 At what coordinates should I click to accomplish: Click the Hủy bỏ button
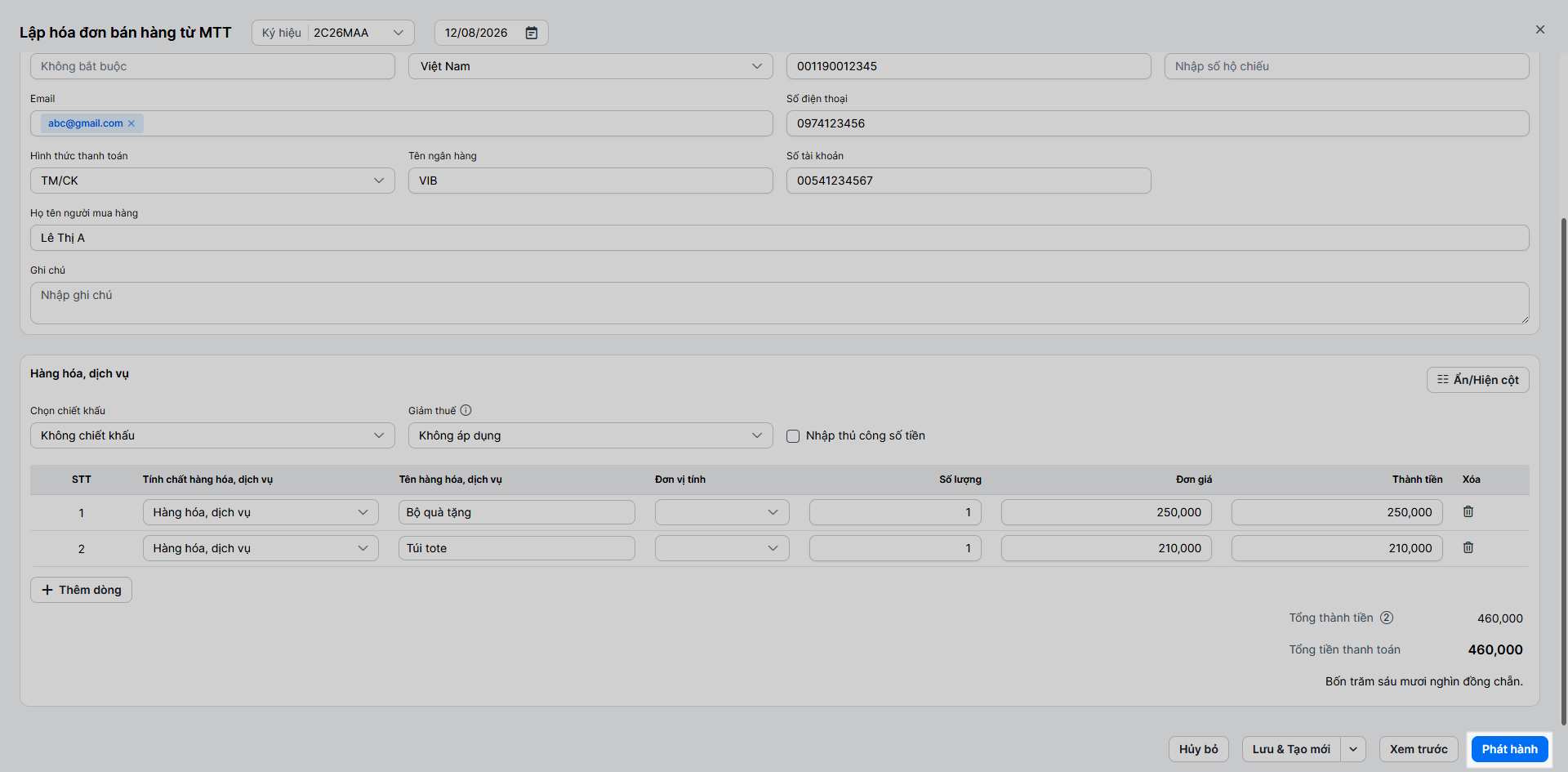pyautogui.click(x=1198, y=749)
